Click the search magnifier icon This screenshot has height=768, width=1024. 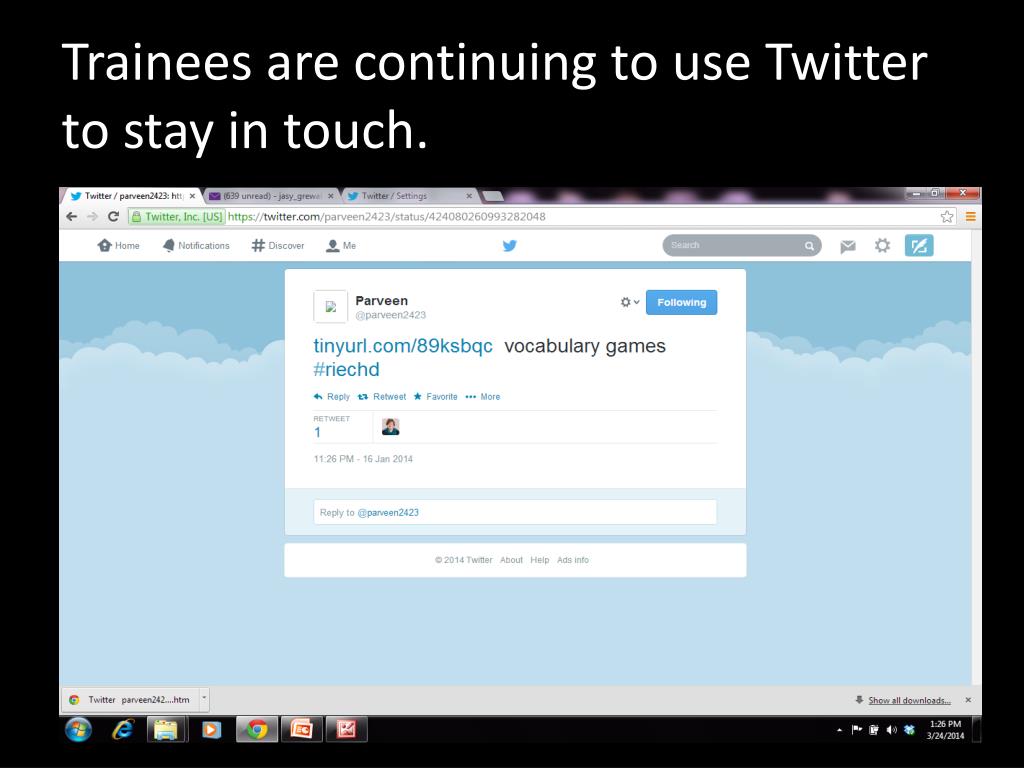pos(809,246)
